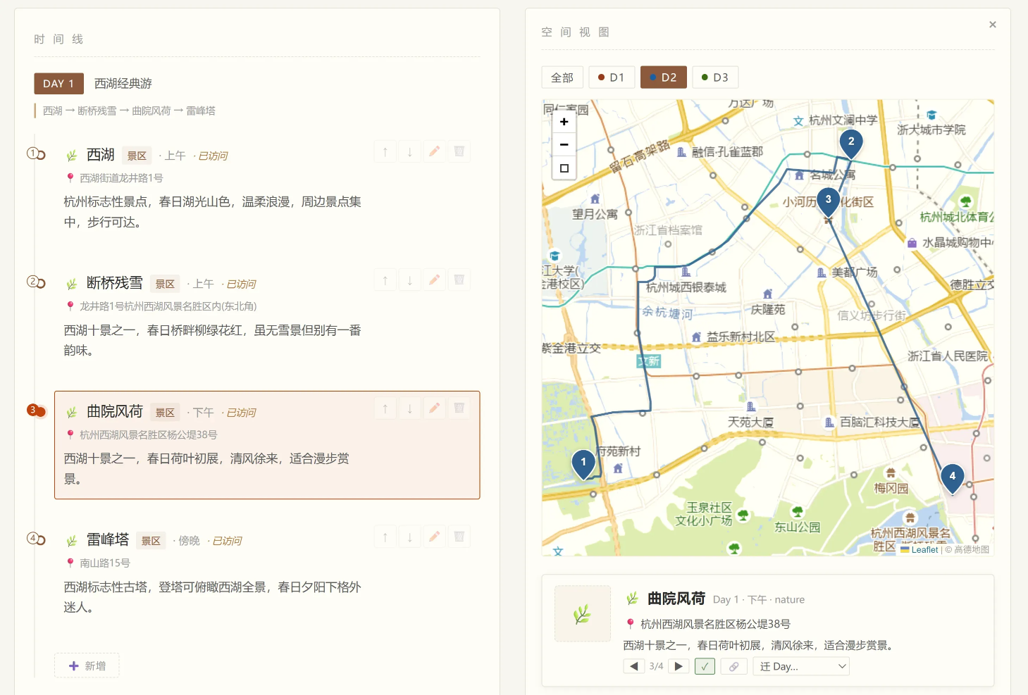The width and height of the screenshot is (1028, 695).
Task: Select map marker number 2
Action: [x=851, y=144]
